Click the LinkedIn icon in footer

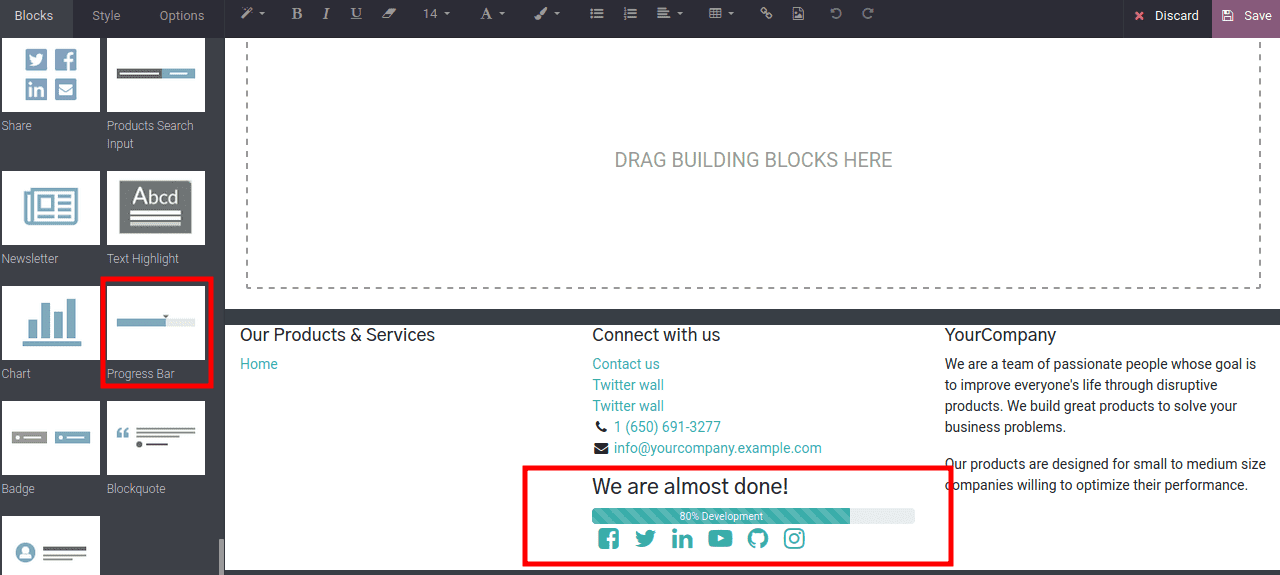coord(682,539)
